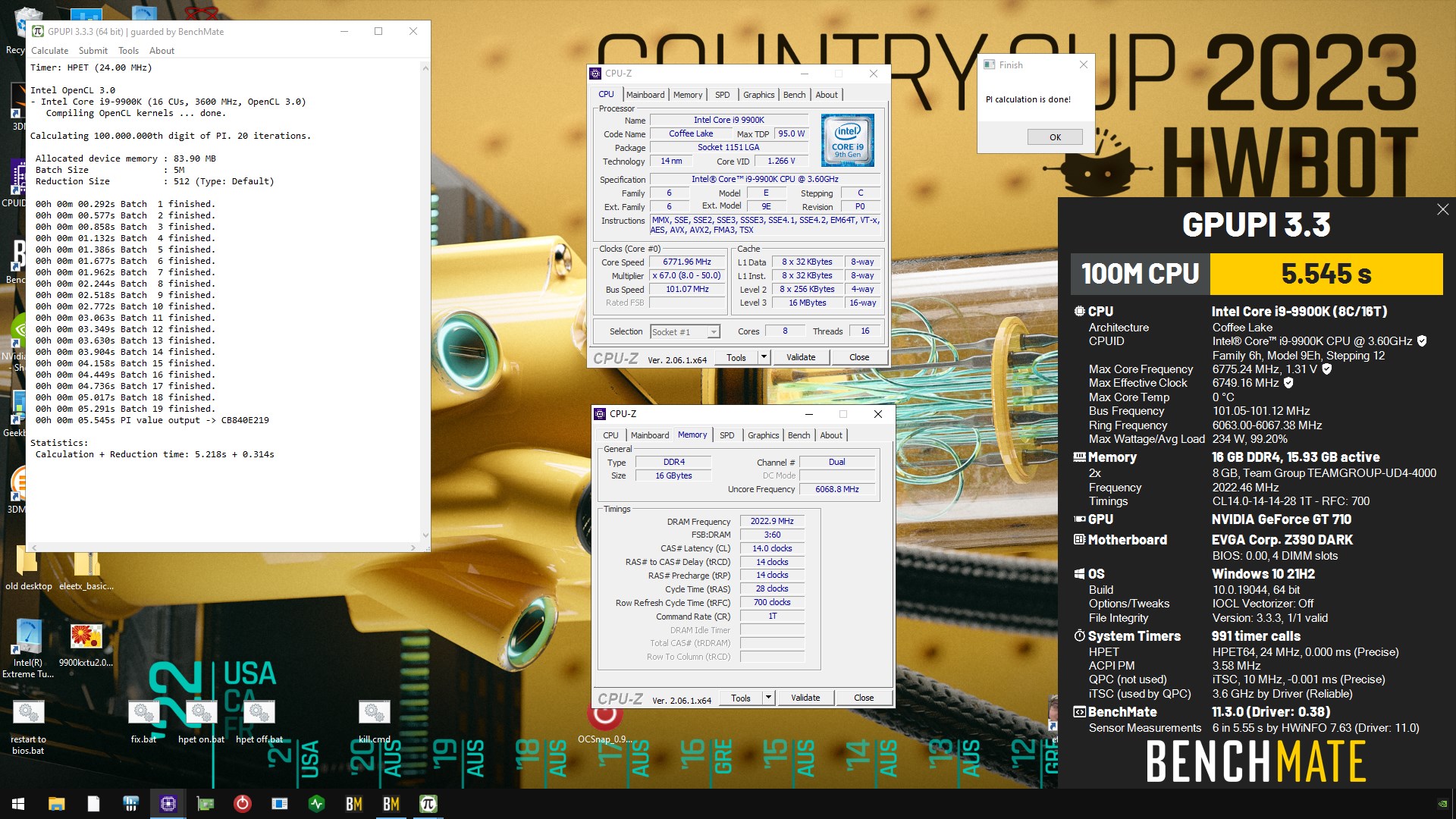
Task: Click the Max TDP 95.0 W field
Action: tap(792, 133)
